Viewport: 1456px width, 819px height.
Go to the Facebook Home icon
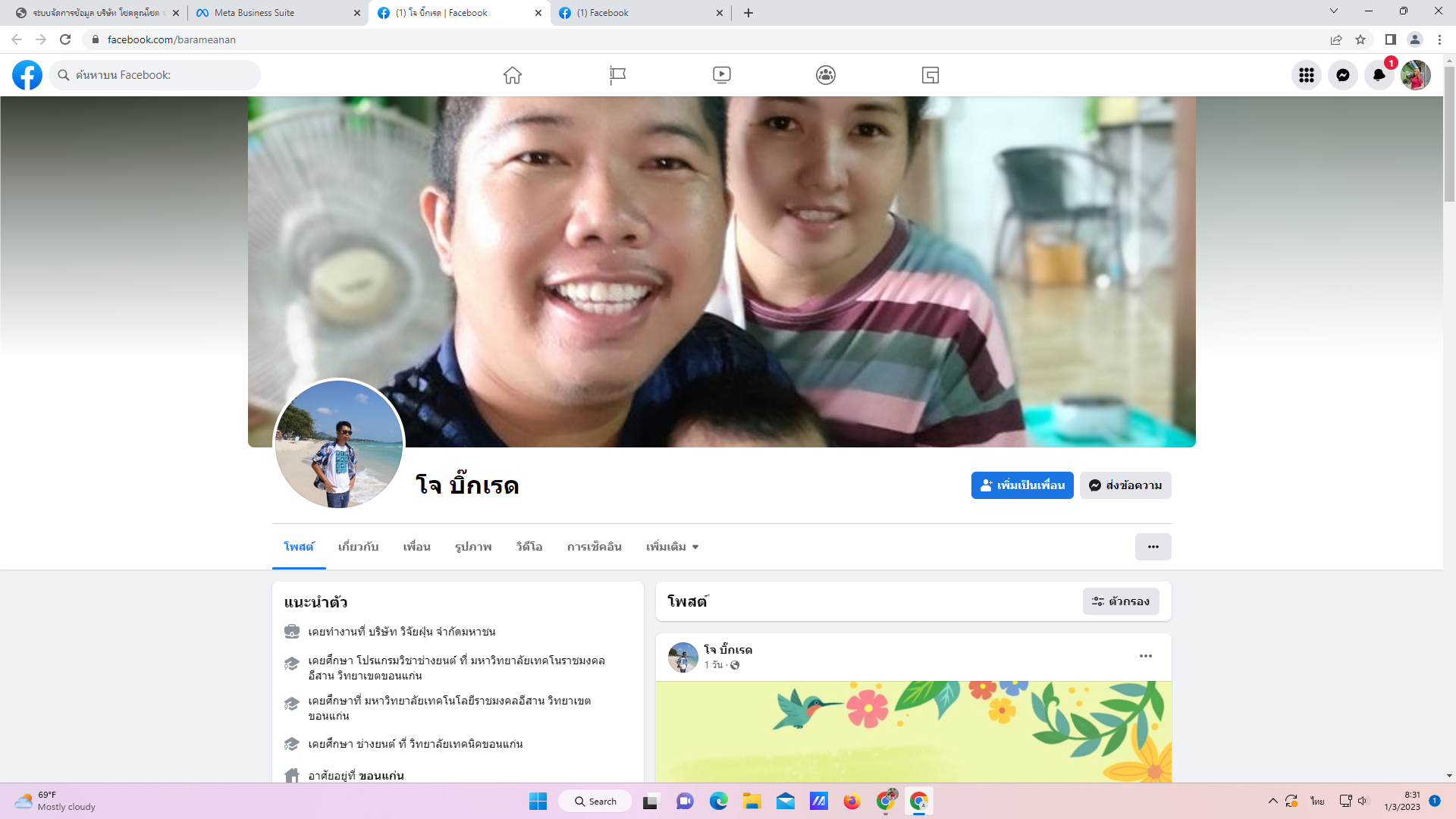coord(513,75)
